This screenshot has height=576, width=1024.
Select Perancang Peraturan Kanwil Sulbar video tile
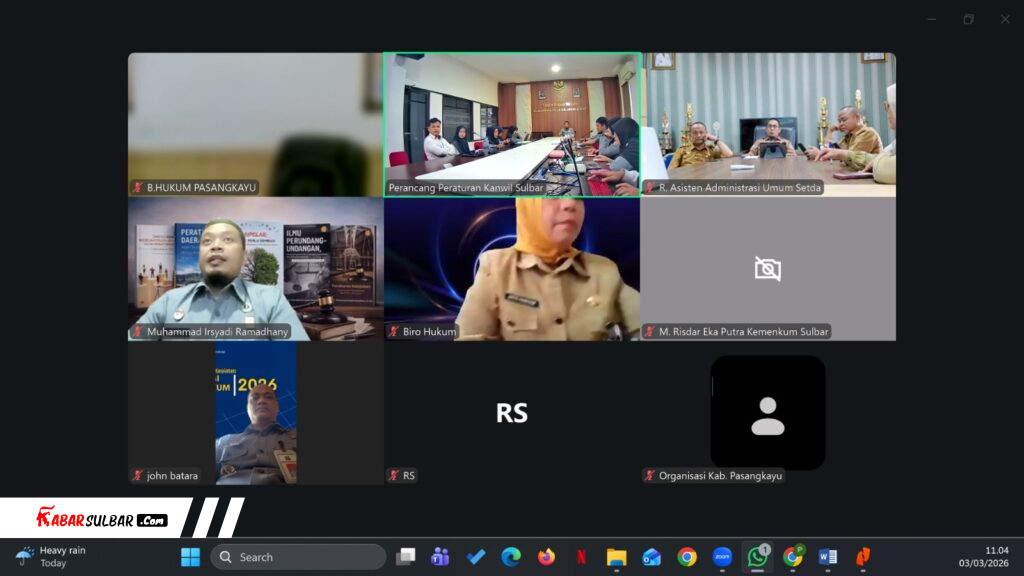coord(512,124)
